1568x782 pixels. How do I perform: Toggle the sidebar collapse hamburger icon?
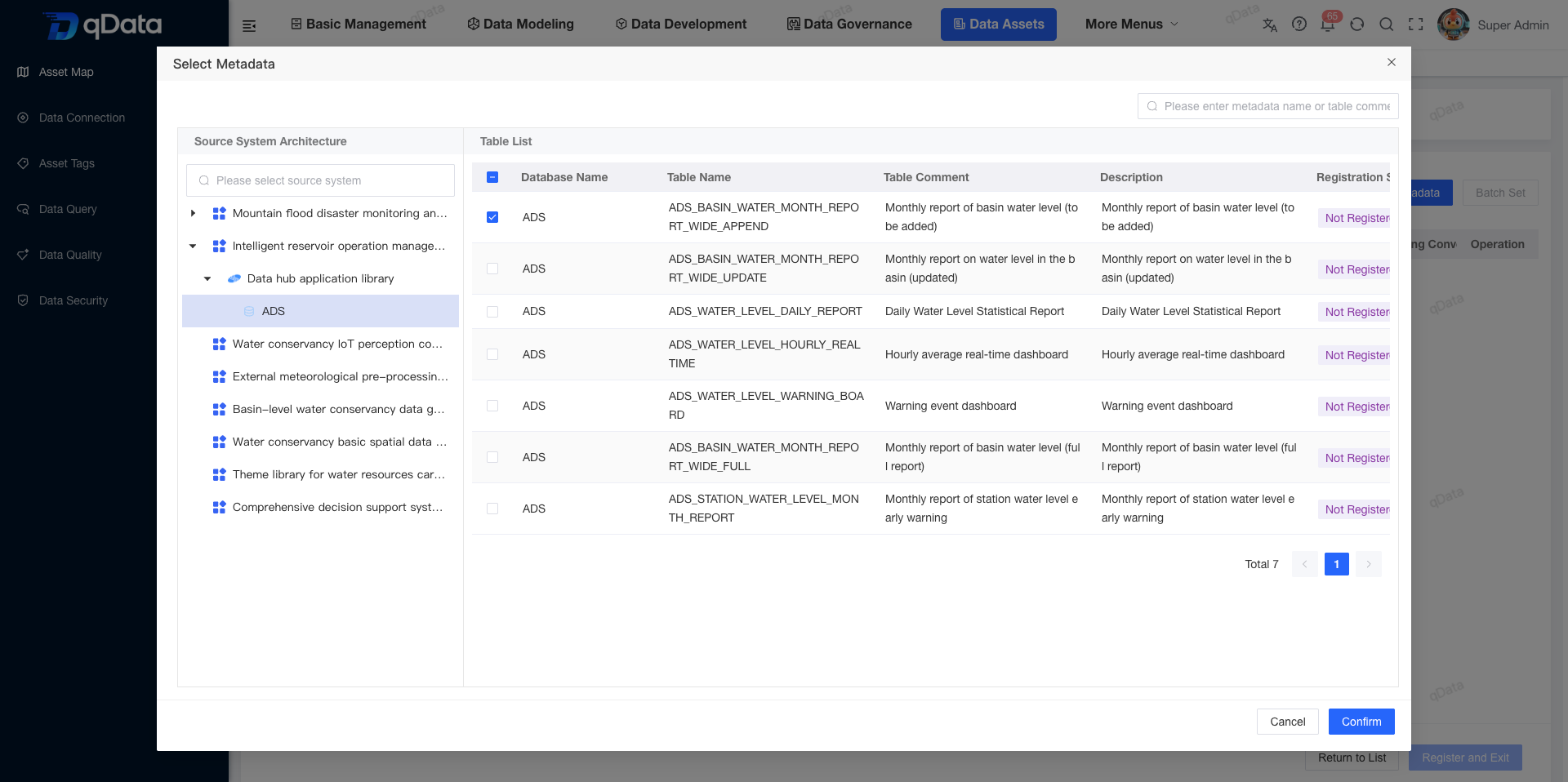[x=249, y=25]
